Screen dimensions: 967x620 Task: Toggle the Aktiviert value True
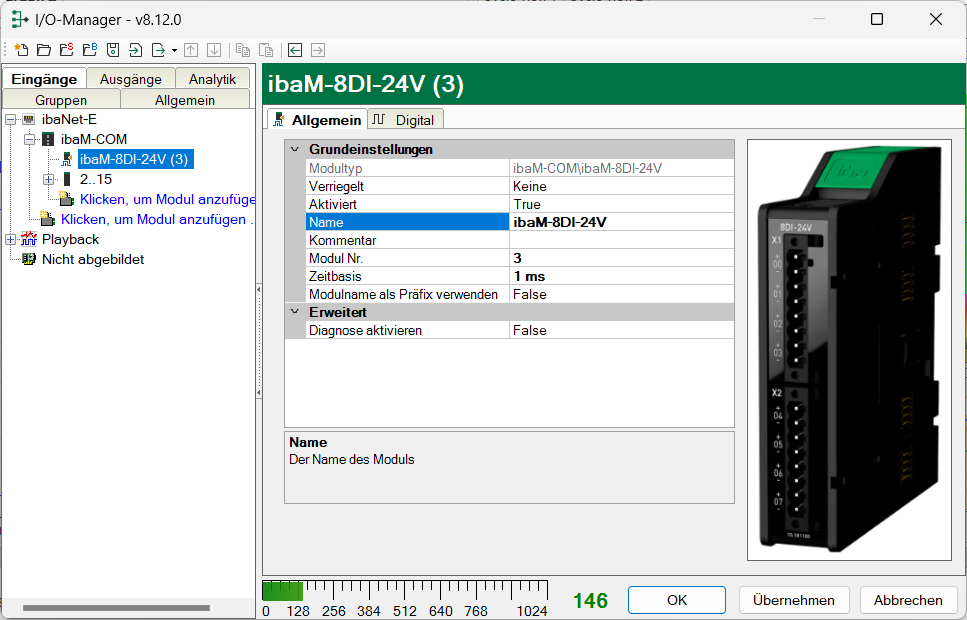click(621, 204)
